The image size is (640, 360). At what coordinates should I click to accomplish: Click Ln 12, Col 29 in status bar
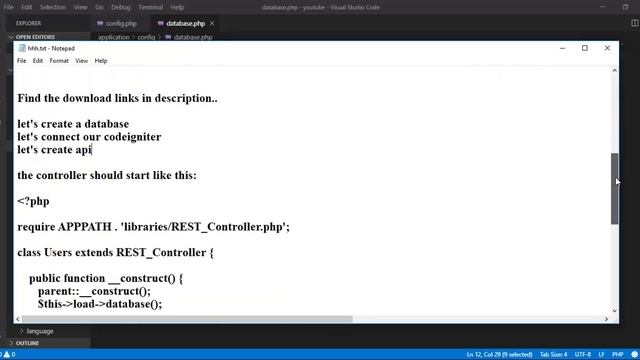[499, 354]
